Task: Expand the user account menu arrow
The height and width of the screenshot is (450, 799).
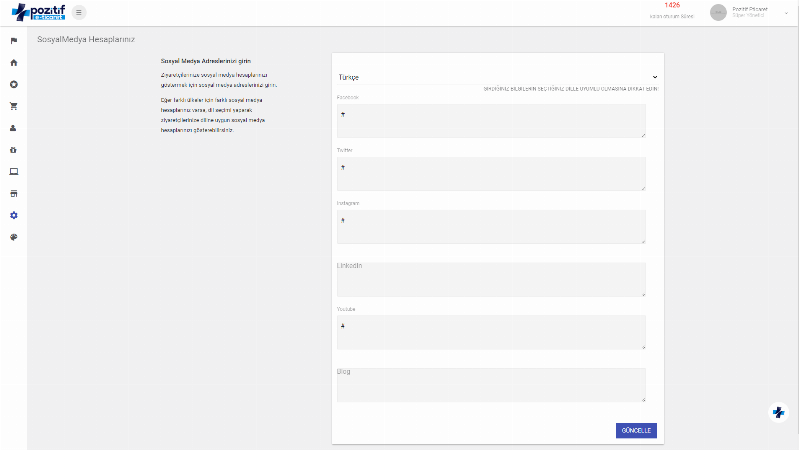Action: tap(786, 12)
